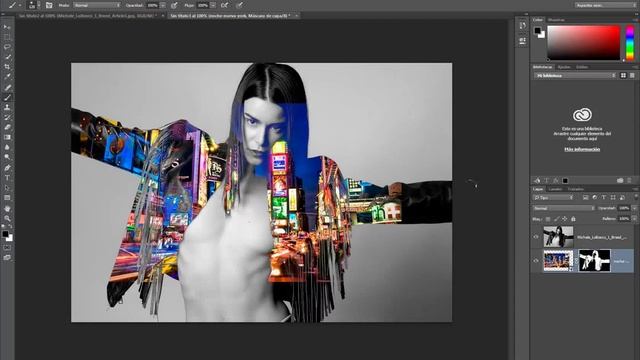
Task: Switch to the Estilos tab
Action: click(x=582, y=67)
